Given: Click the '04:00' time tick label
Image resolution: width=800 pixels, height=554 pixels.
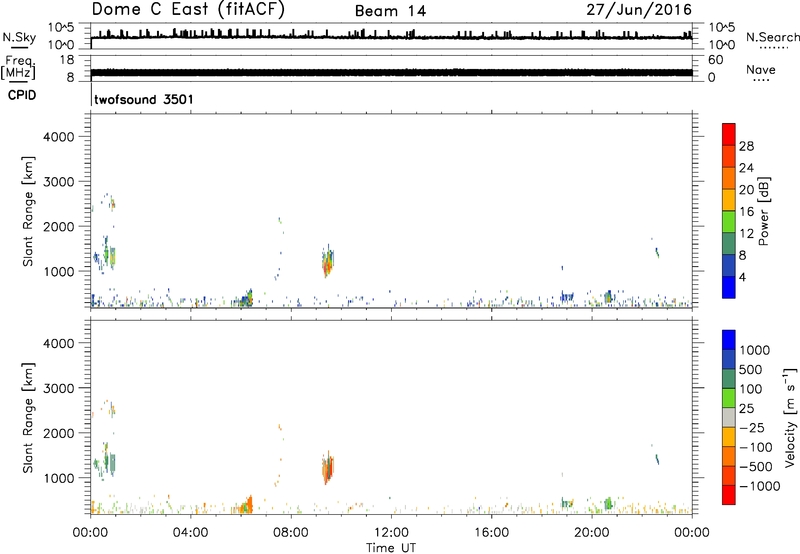Looking at the screenshot, I should [x=190, y=533].
